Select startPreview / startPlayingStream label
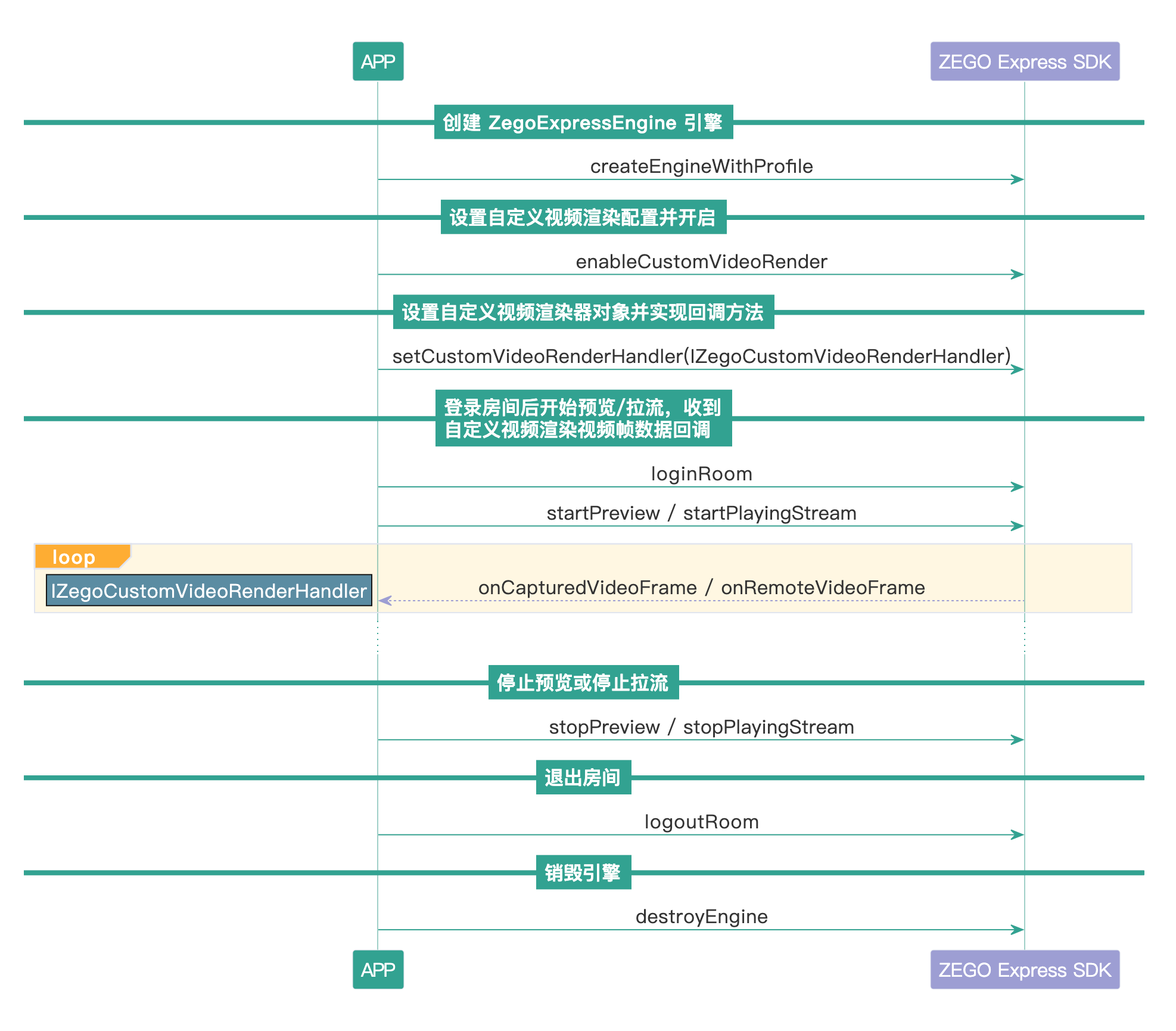 click(701, 513)
